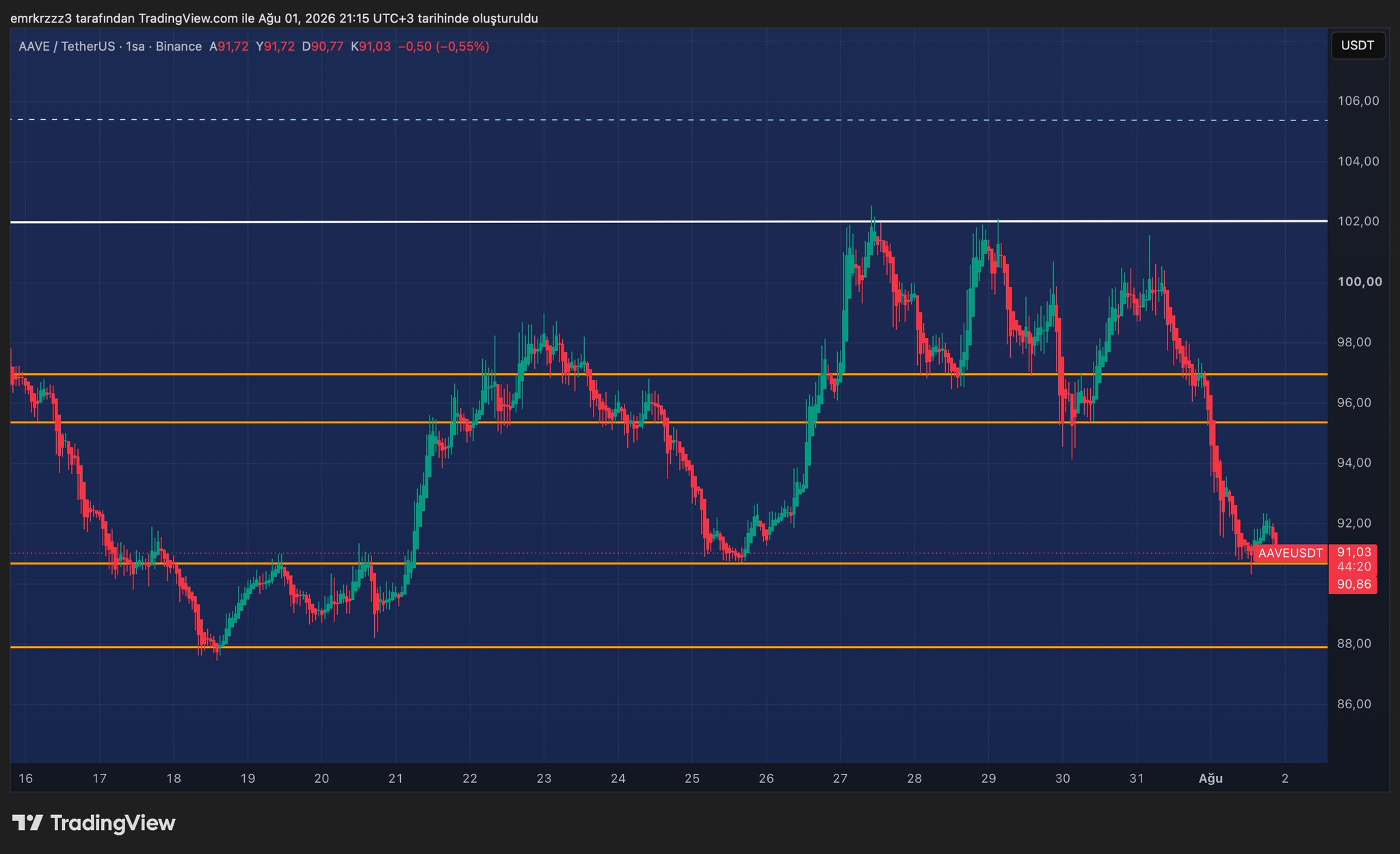Click date 31 on the time axis

tap(1137, 778)
